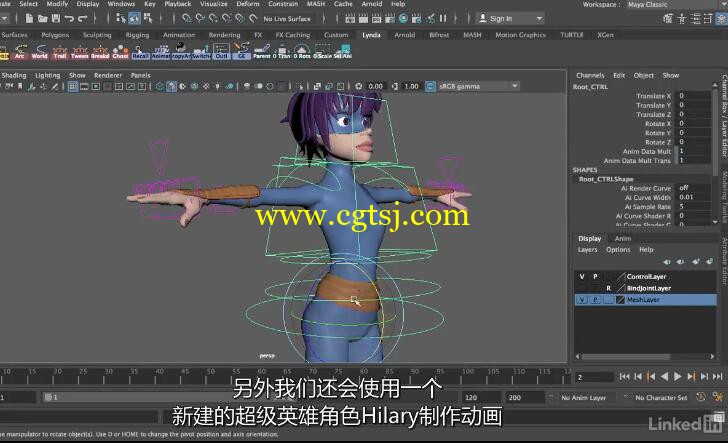This screenshot has width=728, height=443.
Task: Open the layer editor Options menu
Action: tap(618, 250)
